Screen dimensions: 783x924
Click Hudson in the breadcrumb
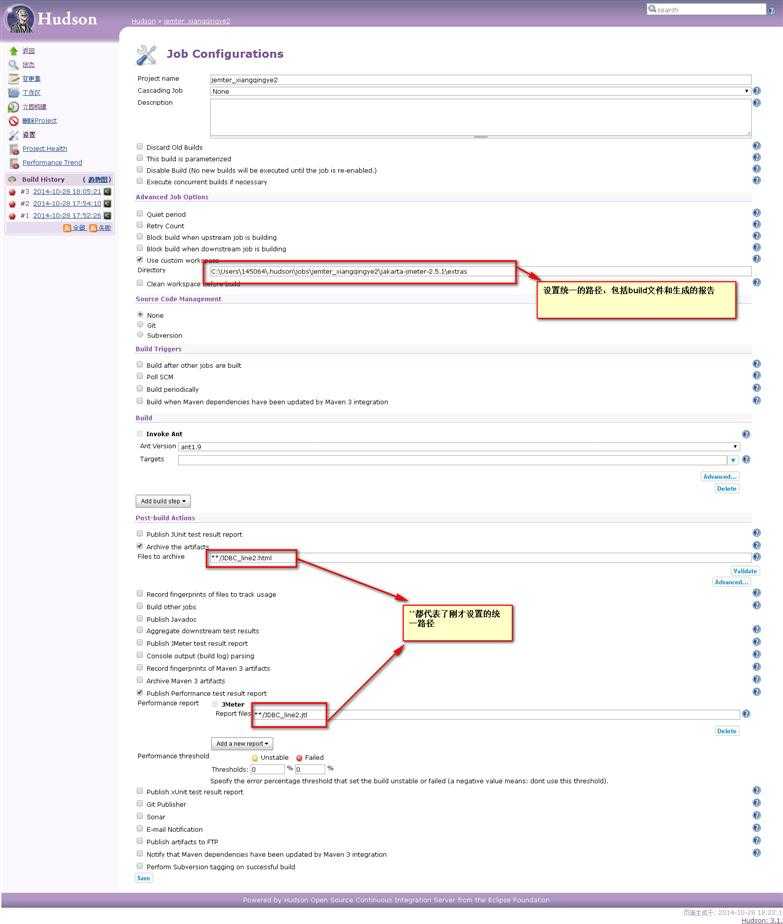pos(143,21)
